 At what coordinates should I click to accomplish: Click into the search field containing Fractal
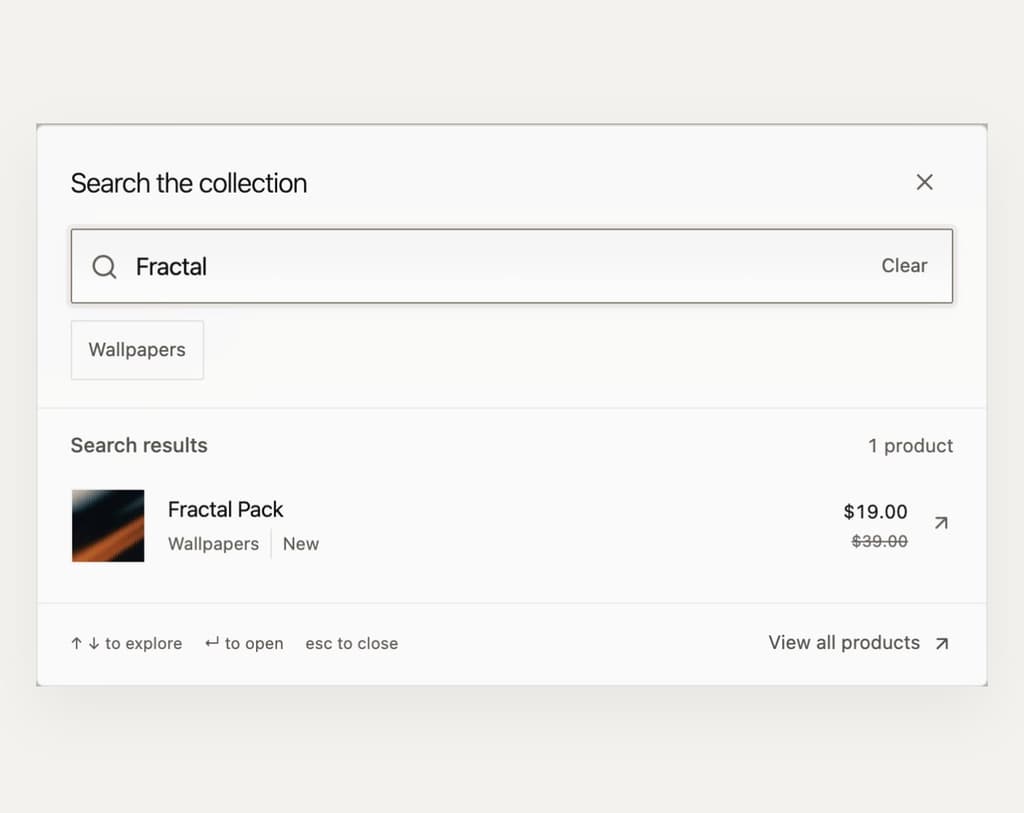511,266
